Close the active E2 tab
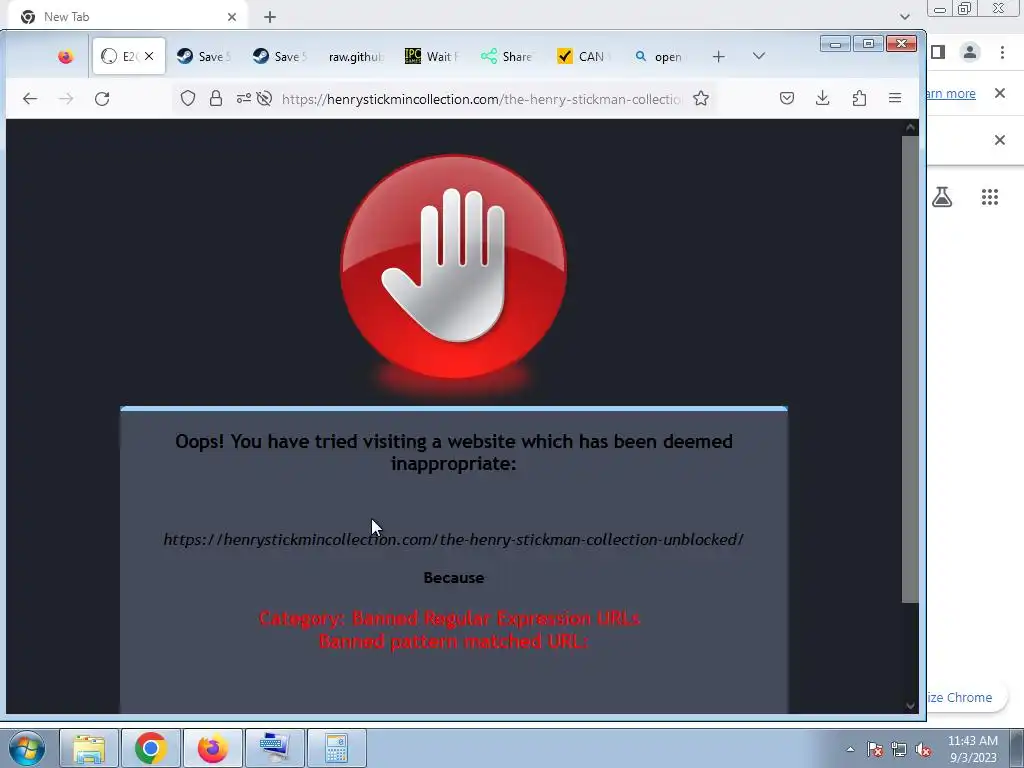Screen dimensions: 1024x768 tap(149, 56)
